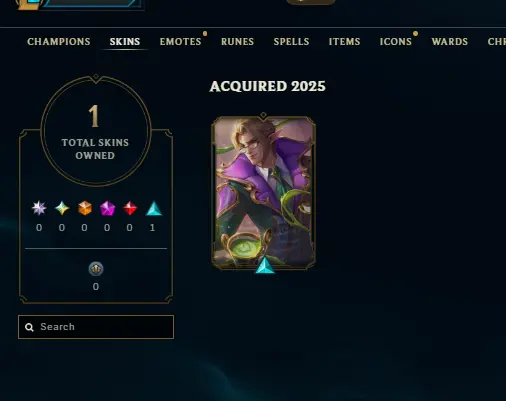506x401 pixels.
Task: Select the Wards tab
Action: (x=450, y=42)
